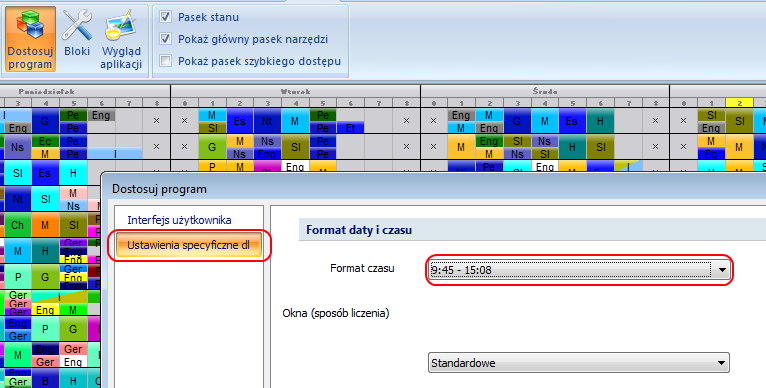
Task: Select highlighted yellow period 2 column header
Action: pos(739,103)
